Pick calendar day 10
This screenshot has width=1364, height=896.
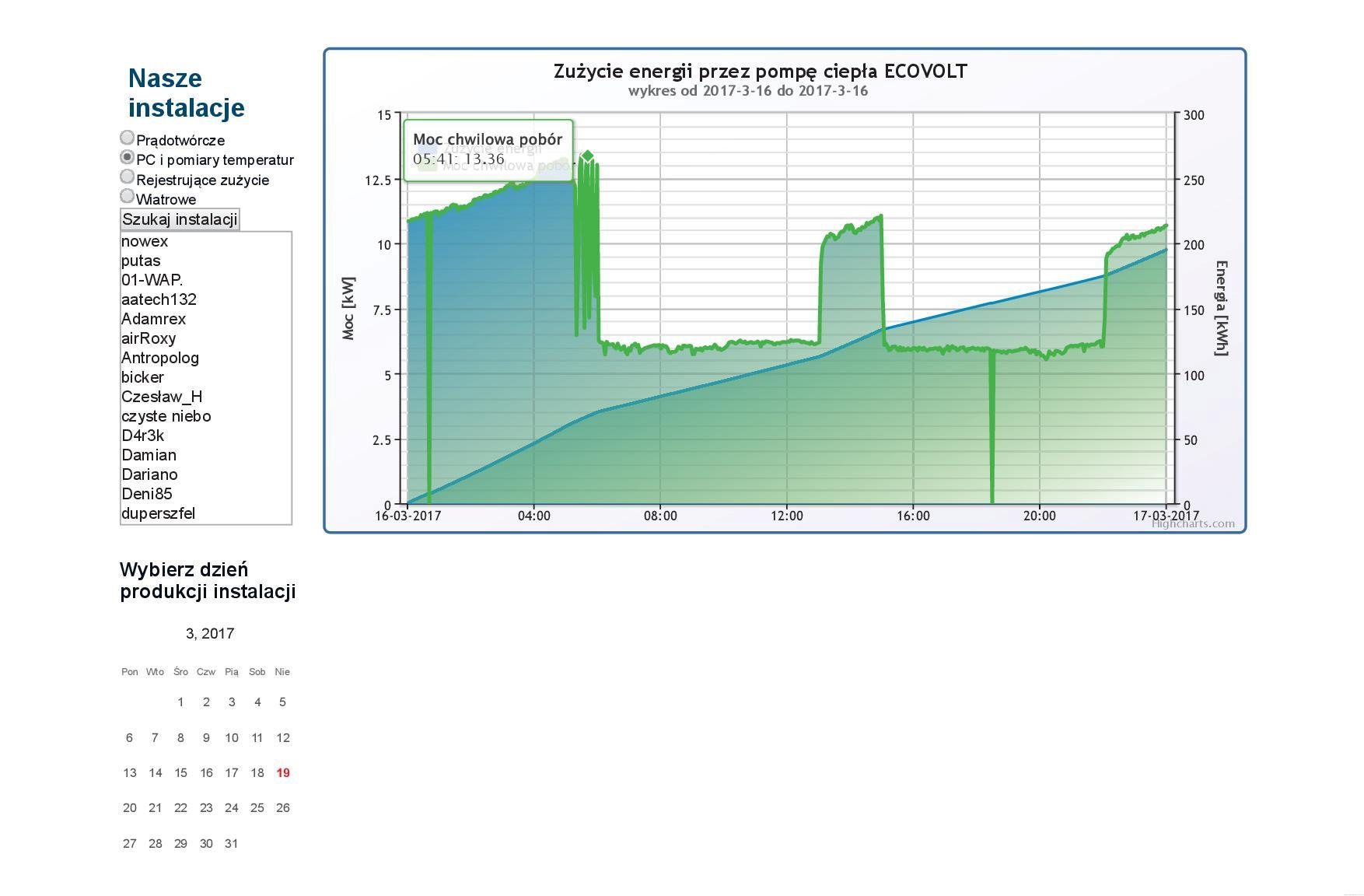(x=232, y=737)
